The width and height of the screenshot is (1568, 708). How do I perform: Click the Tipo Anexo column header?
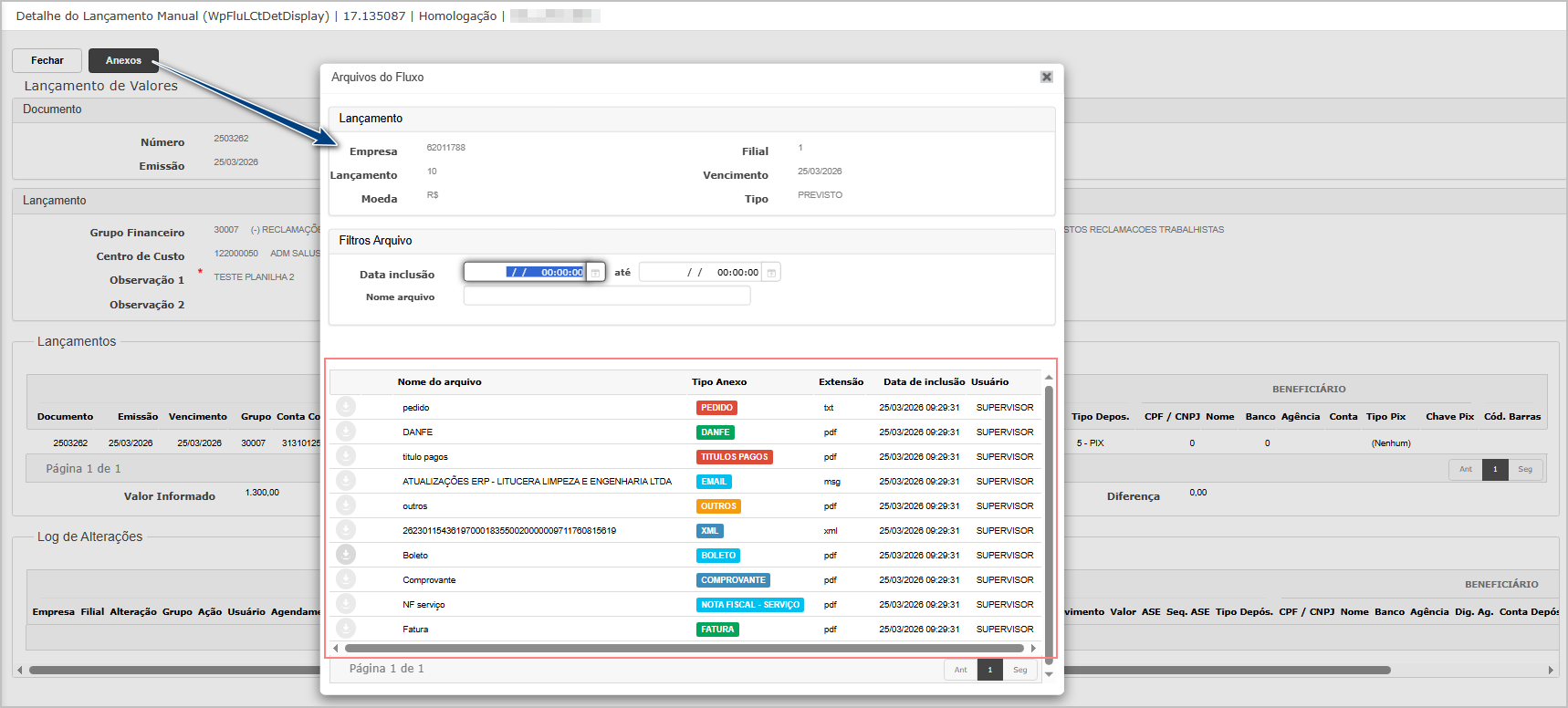tap(718, 382)
